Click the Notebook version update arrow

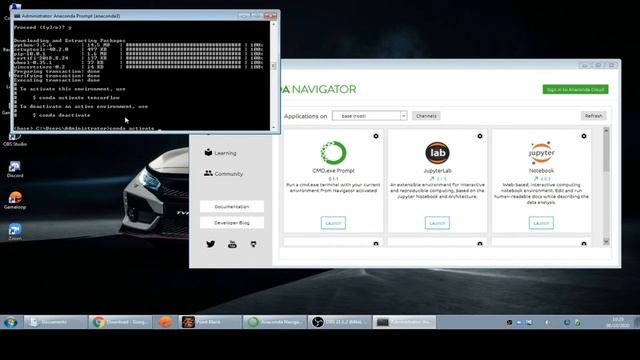[x=536, y=179]
